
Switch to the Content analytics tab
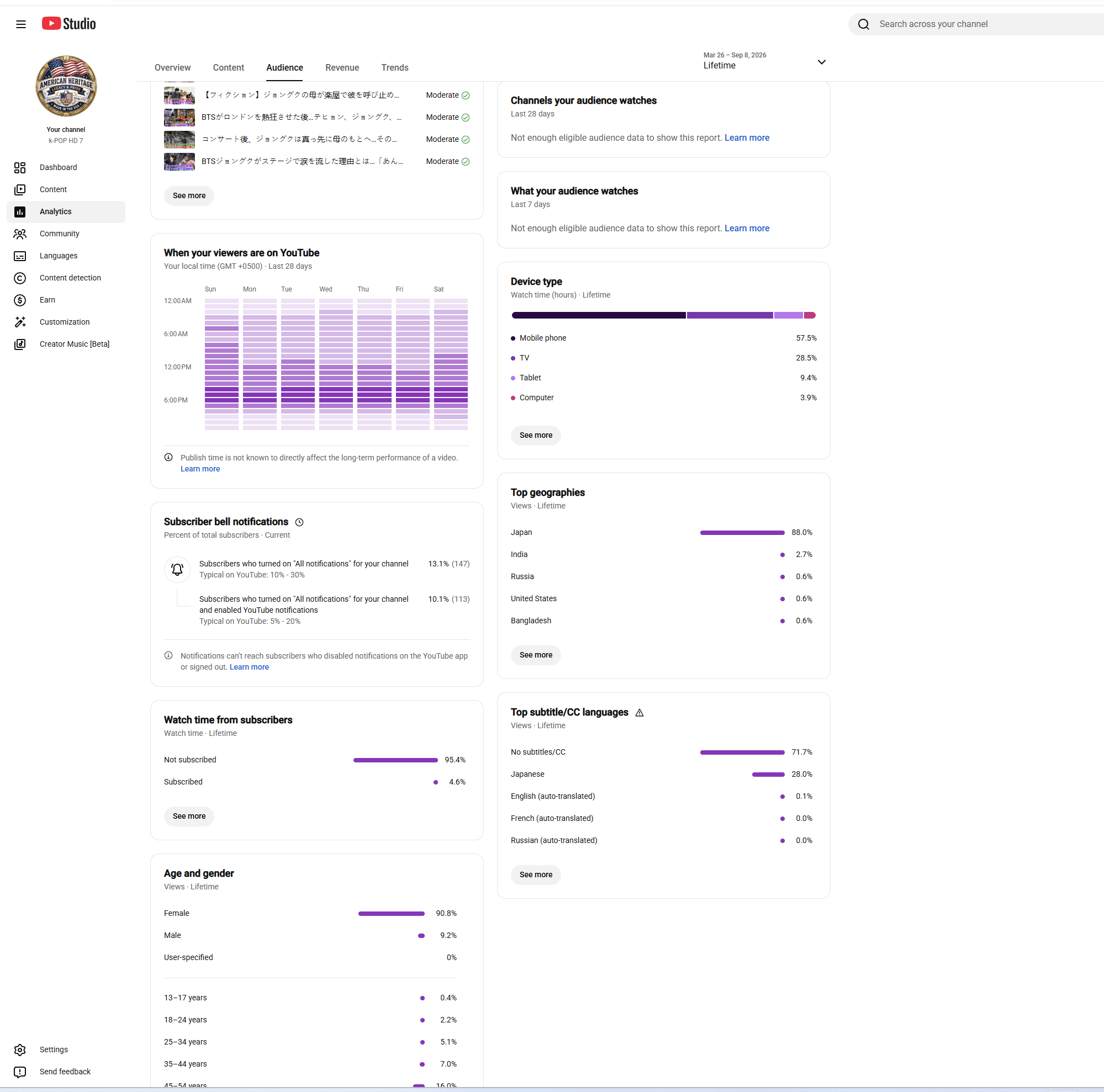coord(229,67)
